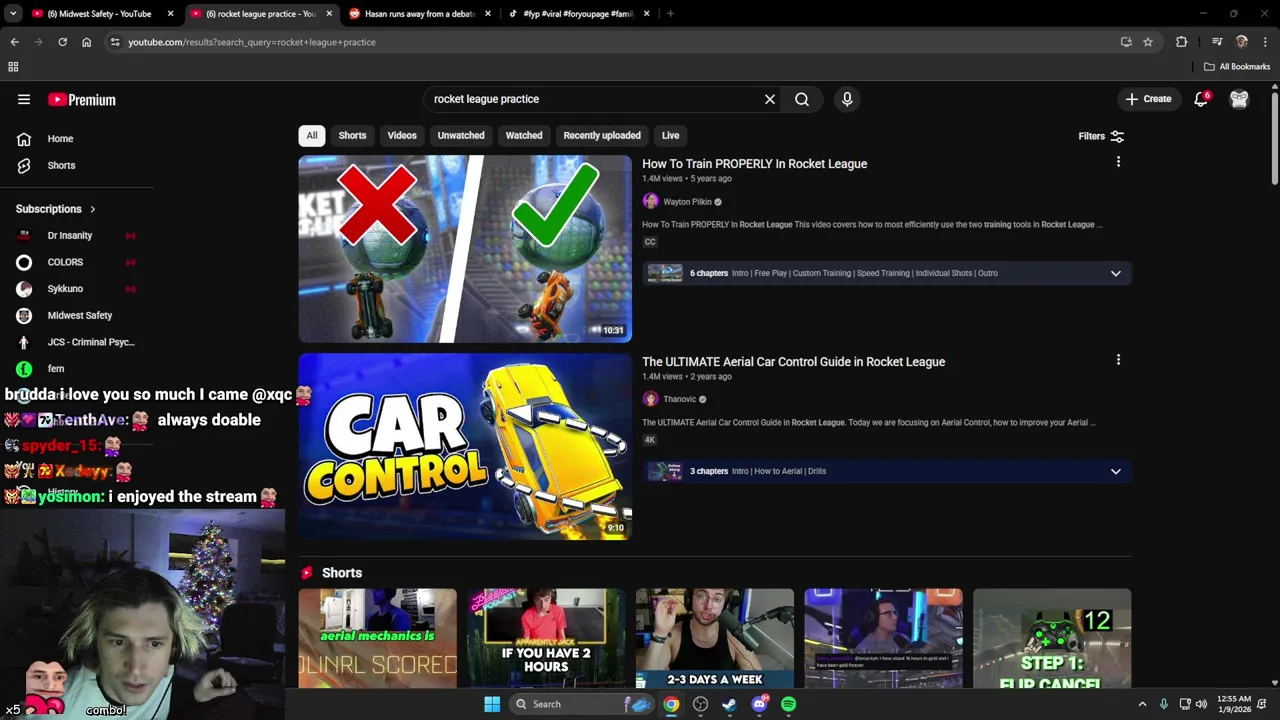The height and width of the screenshot is (720, 1280).
Task: Open Steam from the taskbar
Action: click(730, 704)
